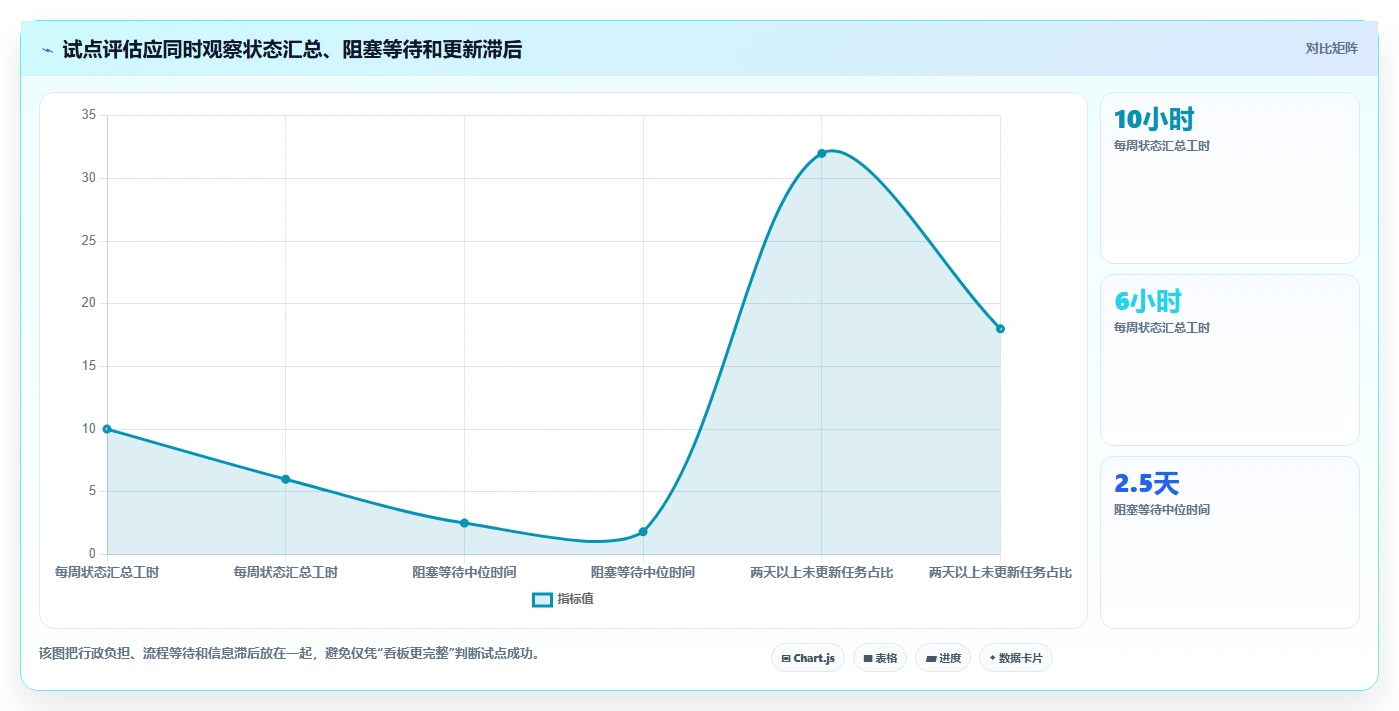
Task: Click the first data point at value 10
Action: pos(107,429)
